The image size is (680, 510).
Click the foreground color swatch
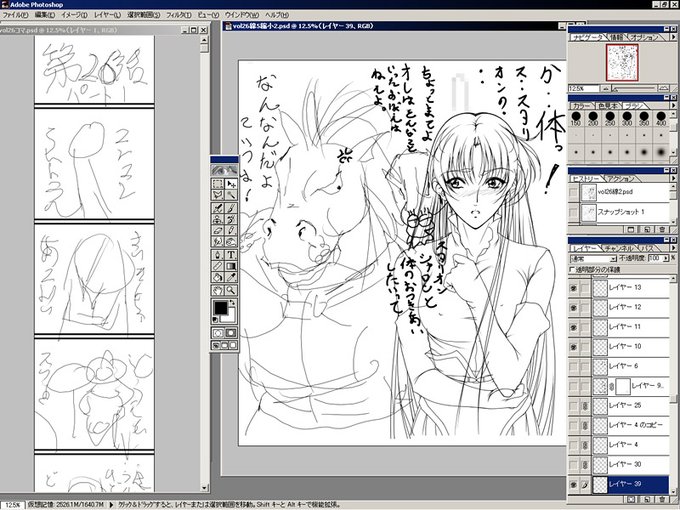(221, 307)
